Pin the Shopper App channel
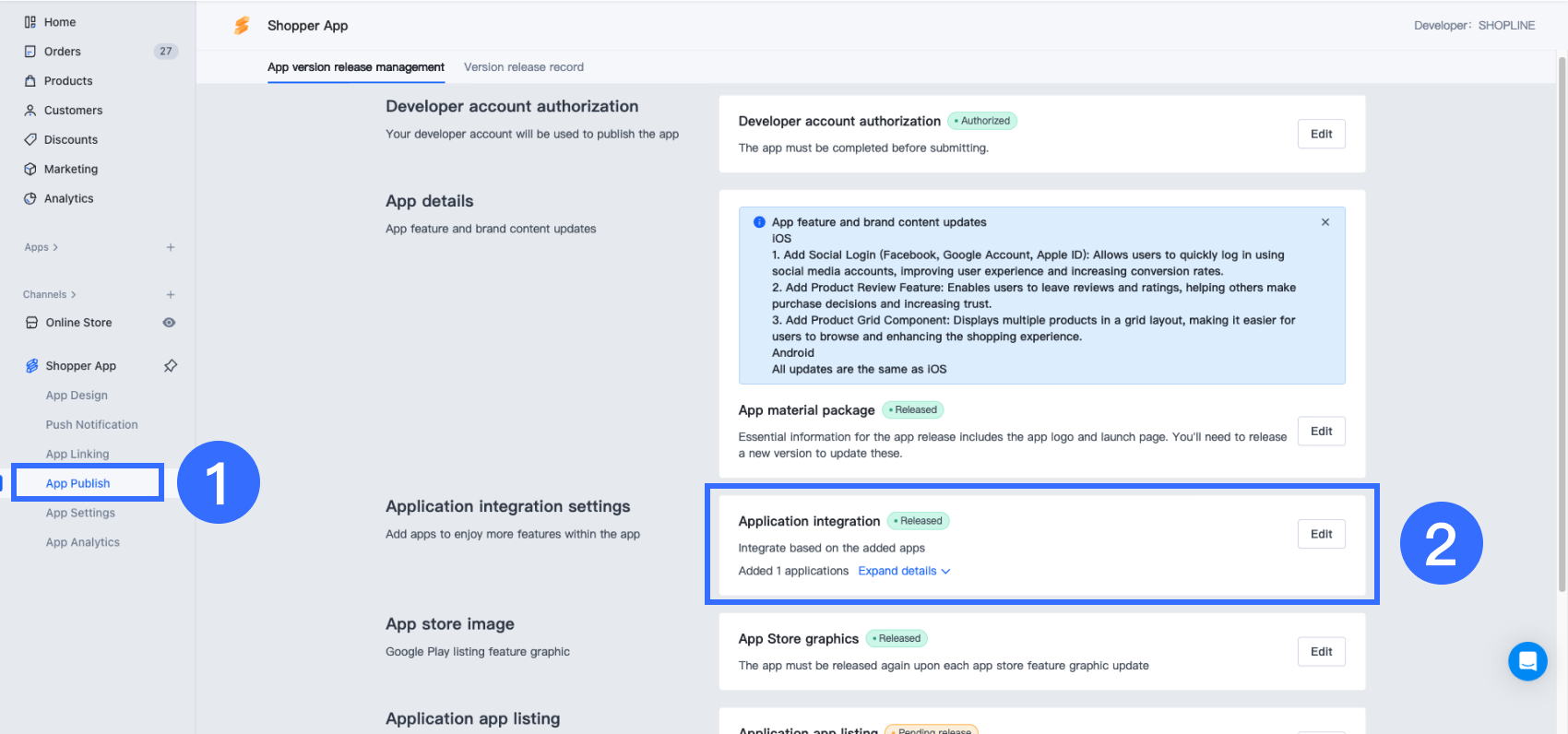Screen dimensions: 1568x734 pos(171,366)
